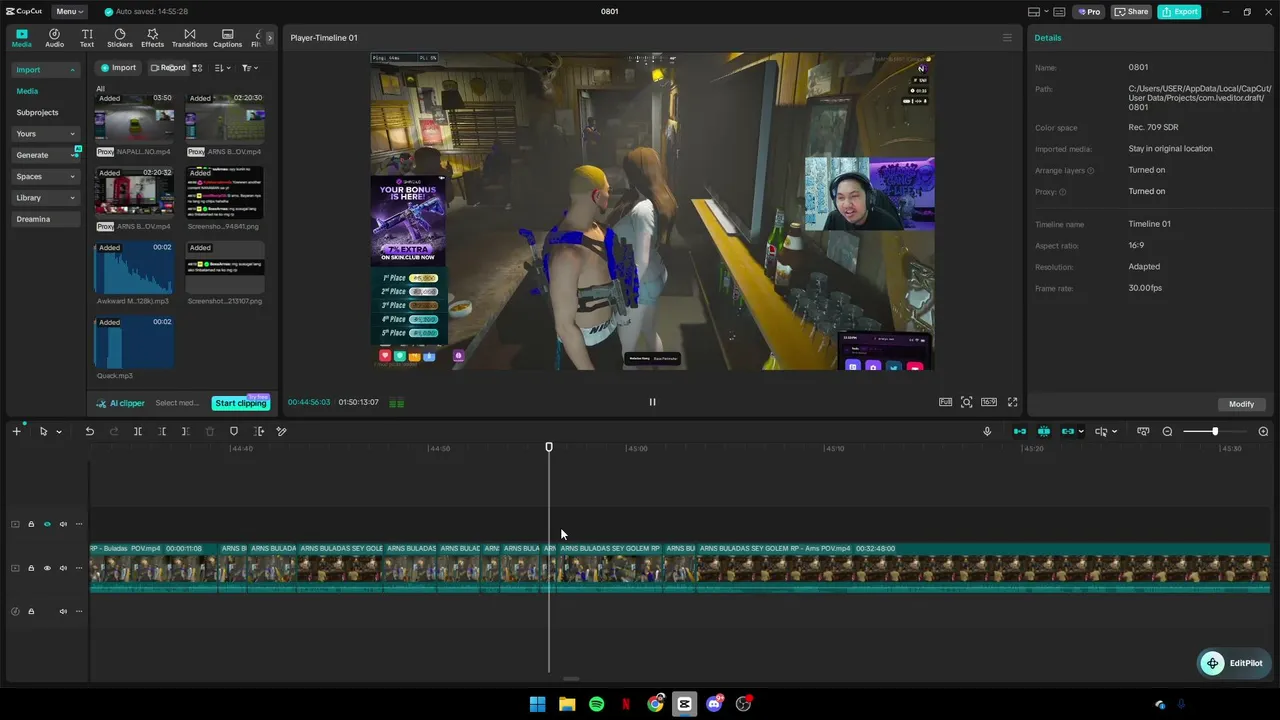Viewport: 1280px width, 720px height.
Task: Open the media sort dropdown
Action: coord(222,68)
